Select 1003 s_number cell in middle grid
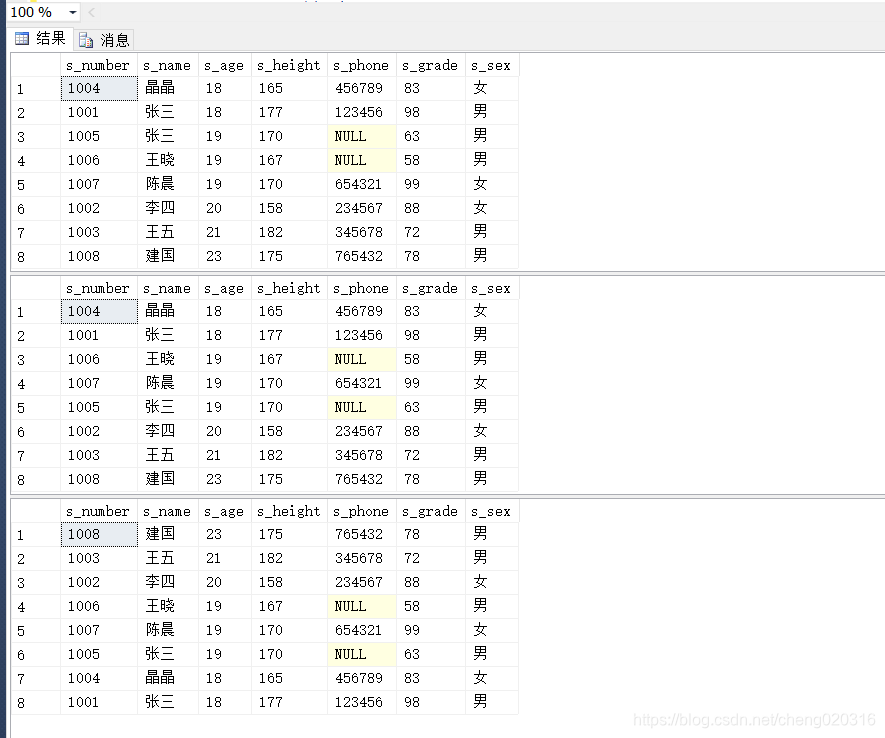Screen dimensions: 885x738 coord(99,455)
